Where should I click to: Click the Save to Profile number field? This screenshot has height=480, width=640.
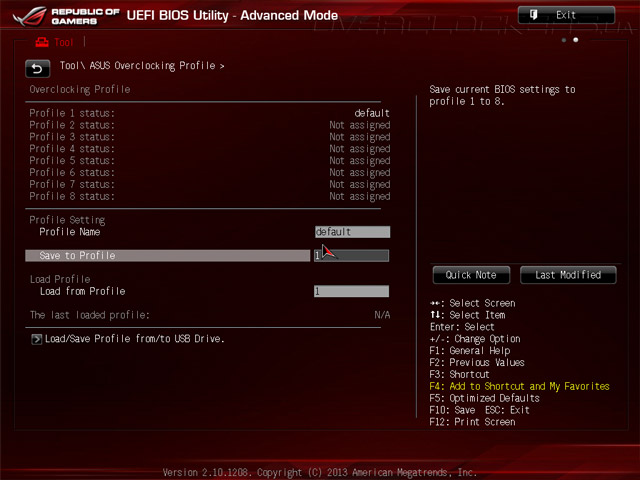[x=351, y=256]
